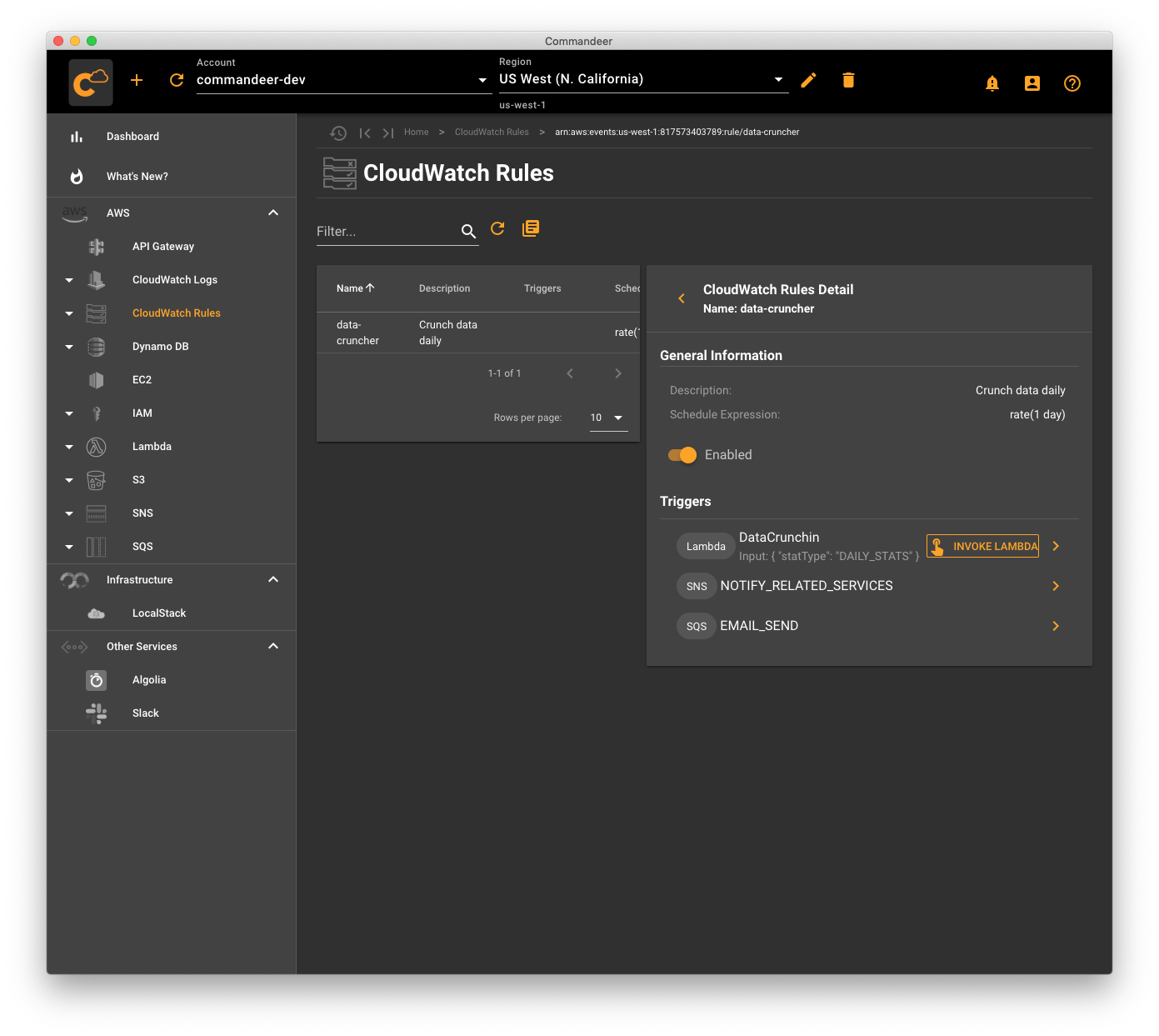
Task: Click the Lambda chip on DataCrunchin
Action: 706,547
